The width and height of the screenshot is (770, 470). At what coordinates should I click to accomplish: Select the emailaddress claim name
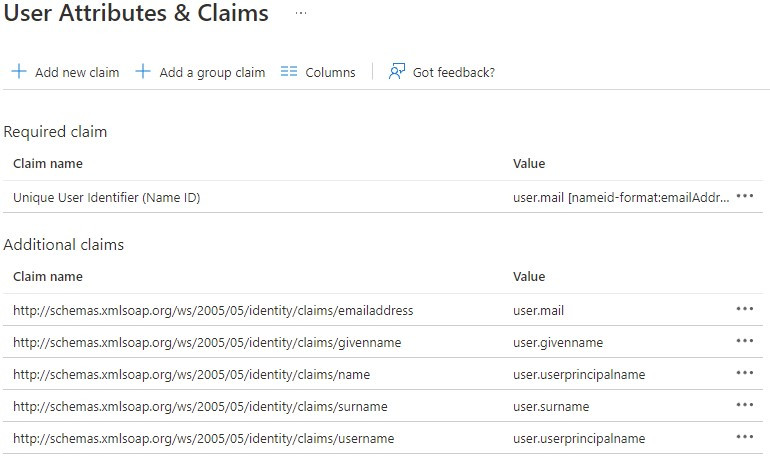213,311
